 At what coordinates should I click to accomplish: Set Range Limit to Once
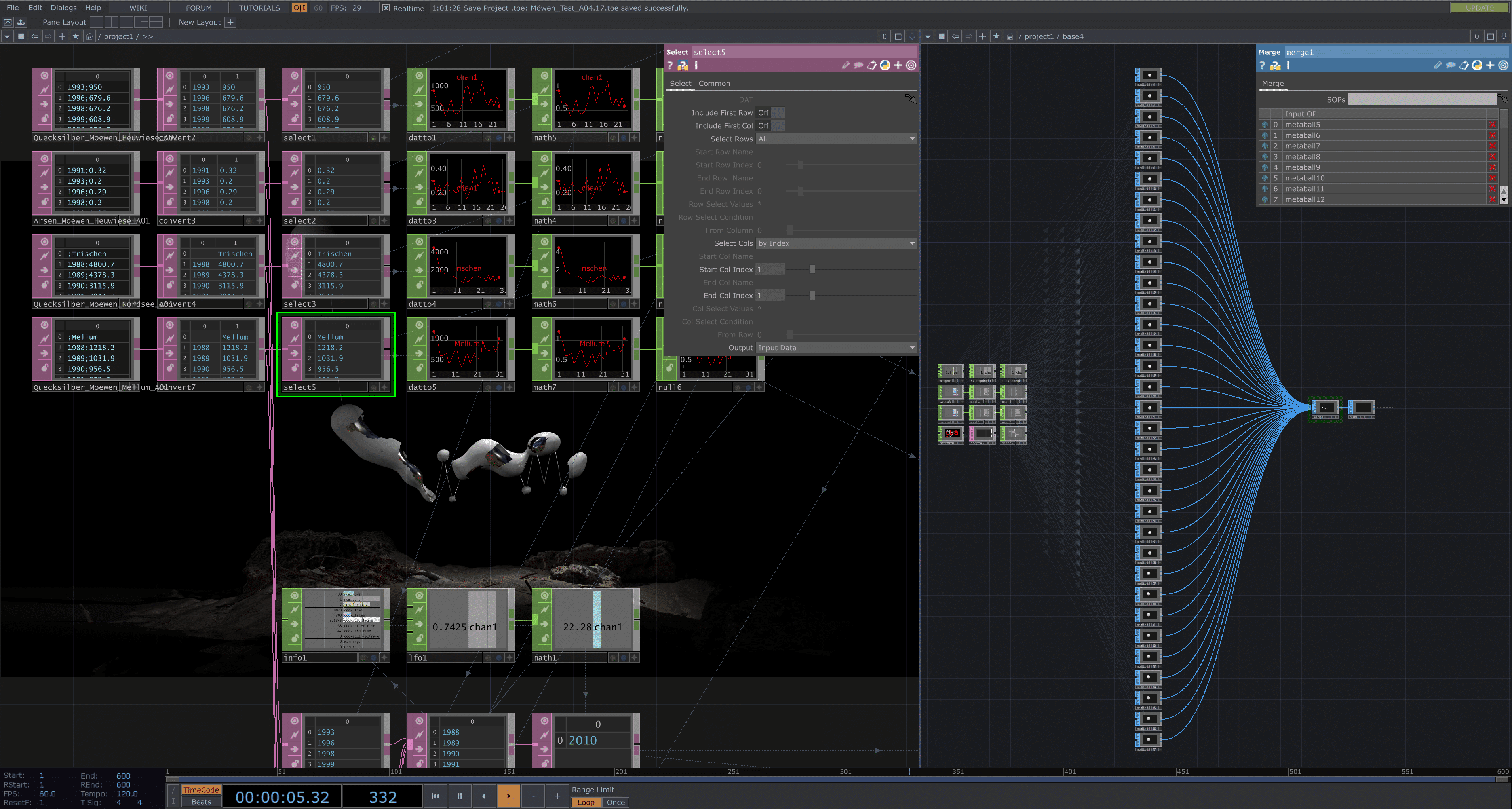tap(615, 803)
